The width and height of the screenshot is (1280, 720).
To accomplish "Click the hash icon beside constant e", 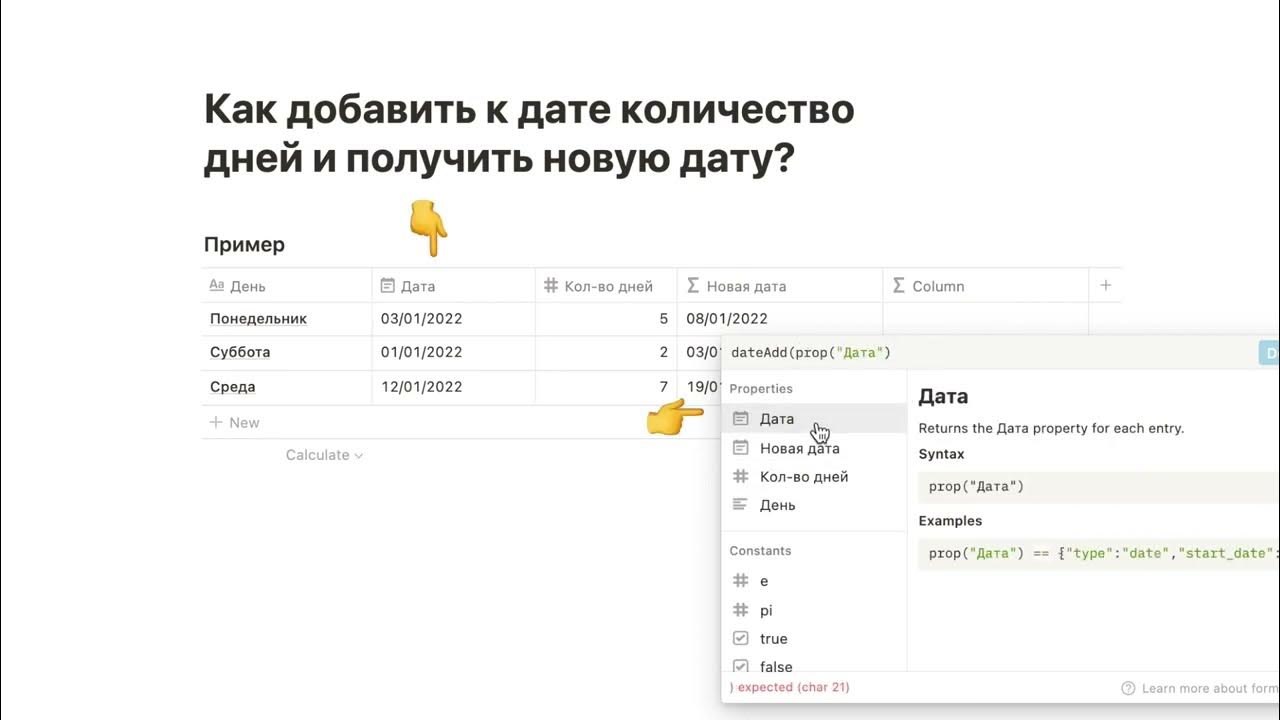I will tap(740, 581).
